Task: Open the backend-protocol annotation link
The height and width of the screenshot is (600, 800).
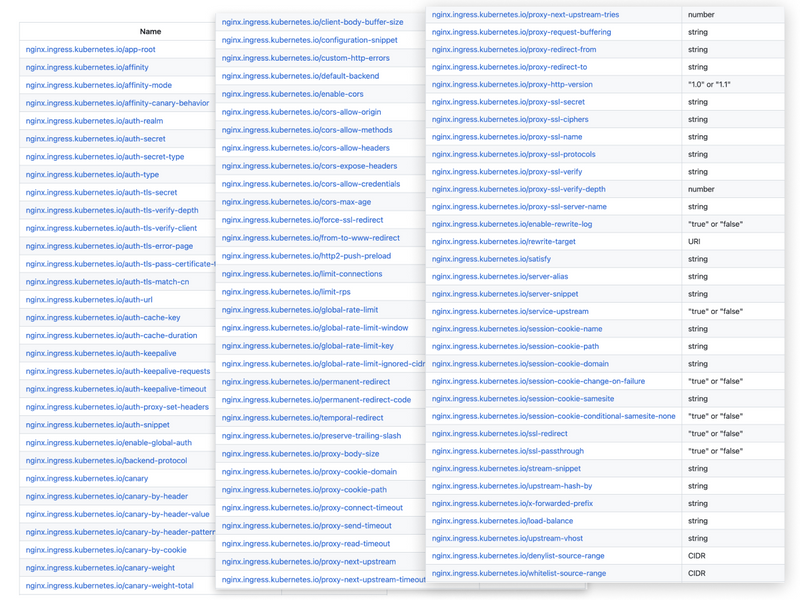Action: [x=106, y=461]
